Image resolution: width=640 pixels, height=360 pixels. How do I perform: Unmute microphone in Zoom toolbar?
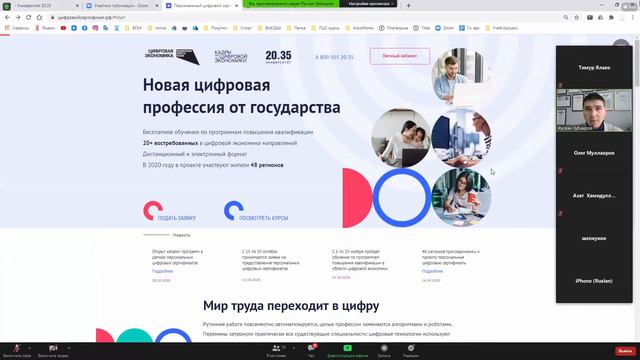16,350
